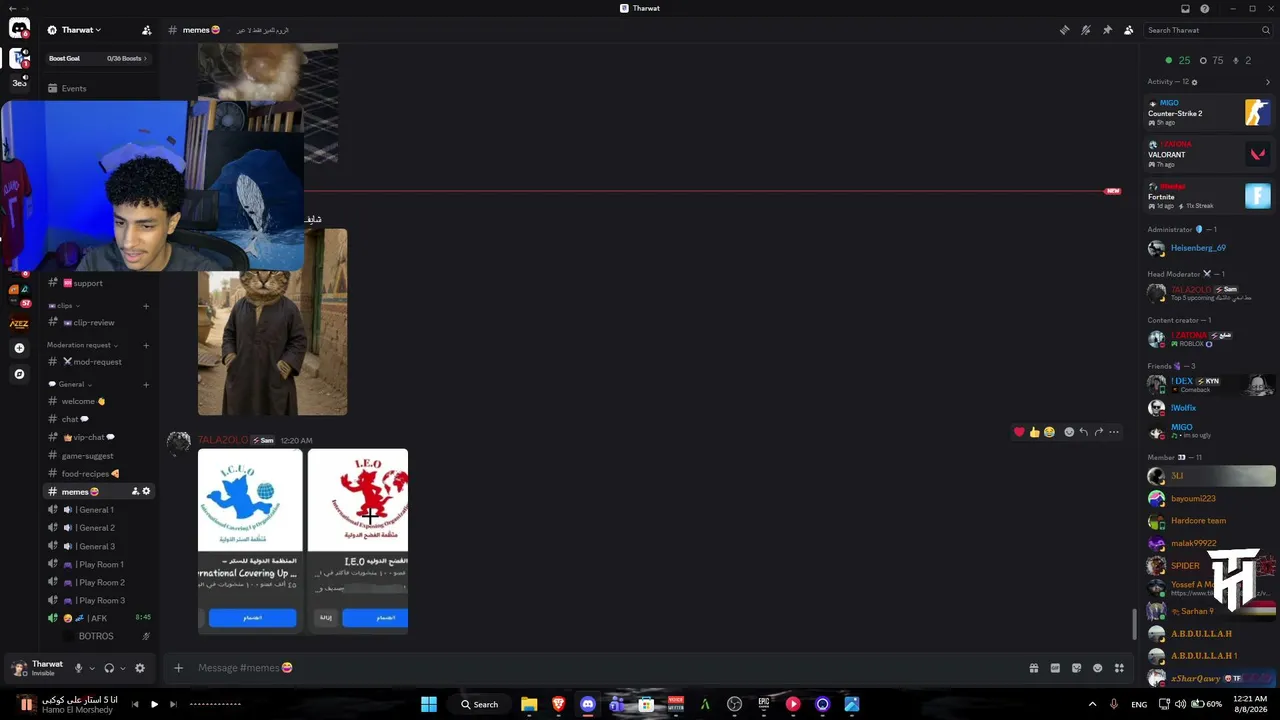The image size is (1280, 720).
Task: Open cat in robe image attachment
Action: pyautogui.click(x=272, y=322)
